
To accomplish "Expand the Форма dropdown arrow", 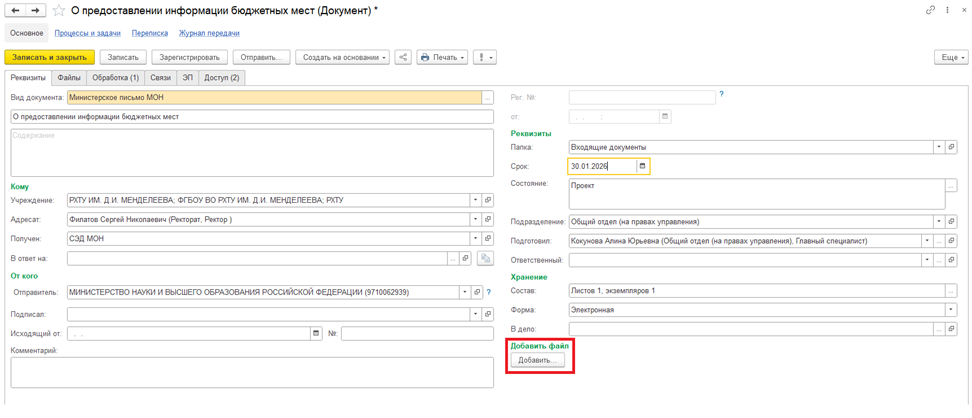I will 950,310.
